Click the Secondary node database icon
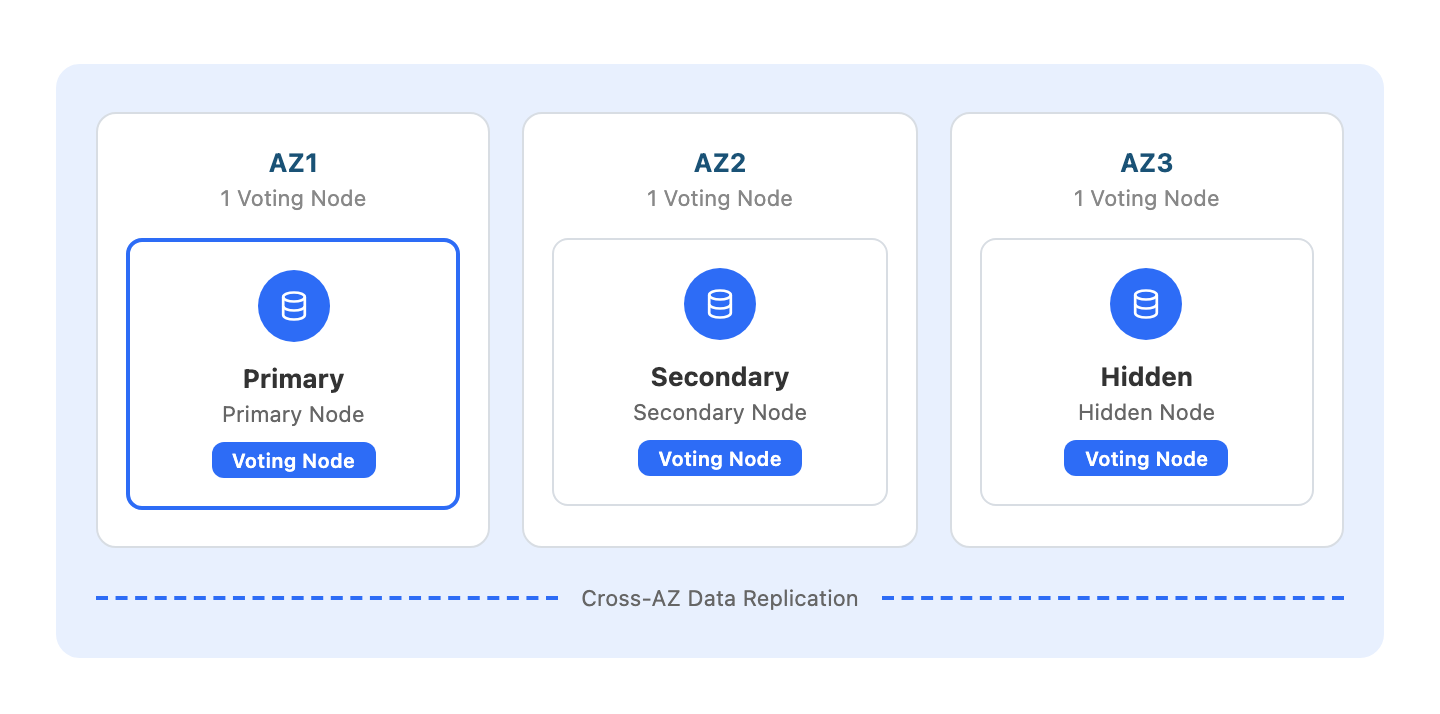This screenshot has height=714, width=1440. coord(720,304)
